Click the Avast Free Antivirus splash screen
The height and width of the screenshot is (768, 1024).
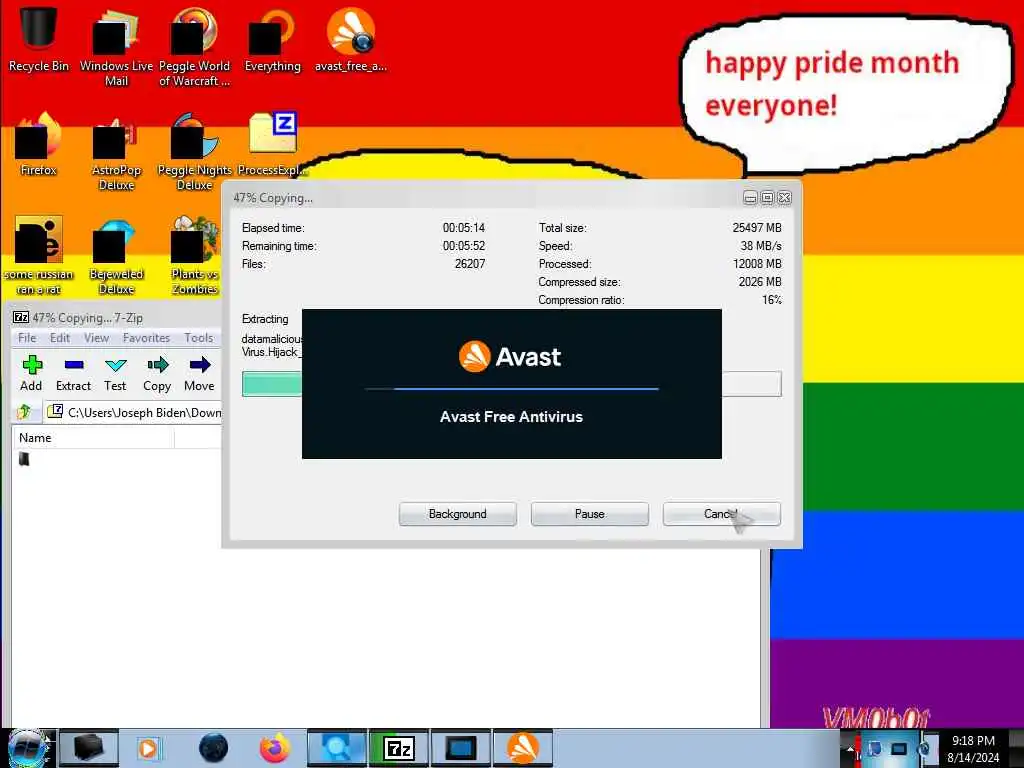coord(511,384)
